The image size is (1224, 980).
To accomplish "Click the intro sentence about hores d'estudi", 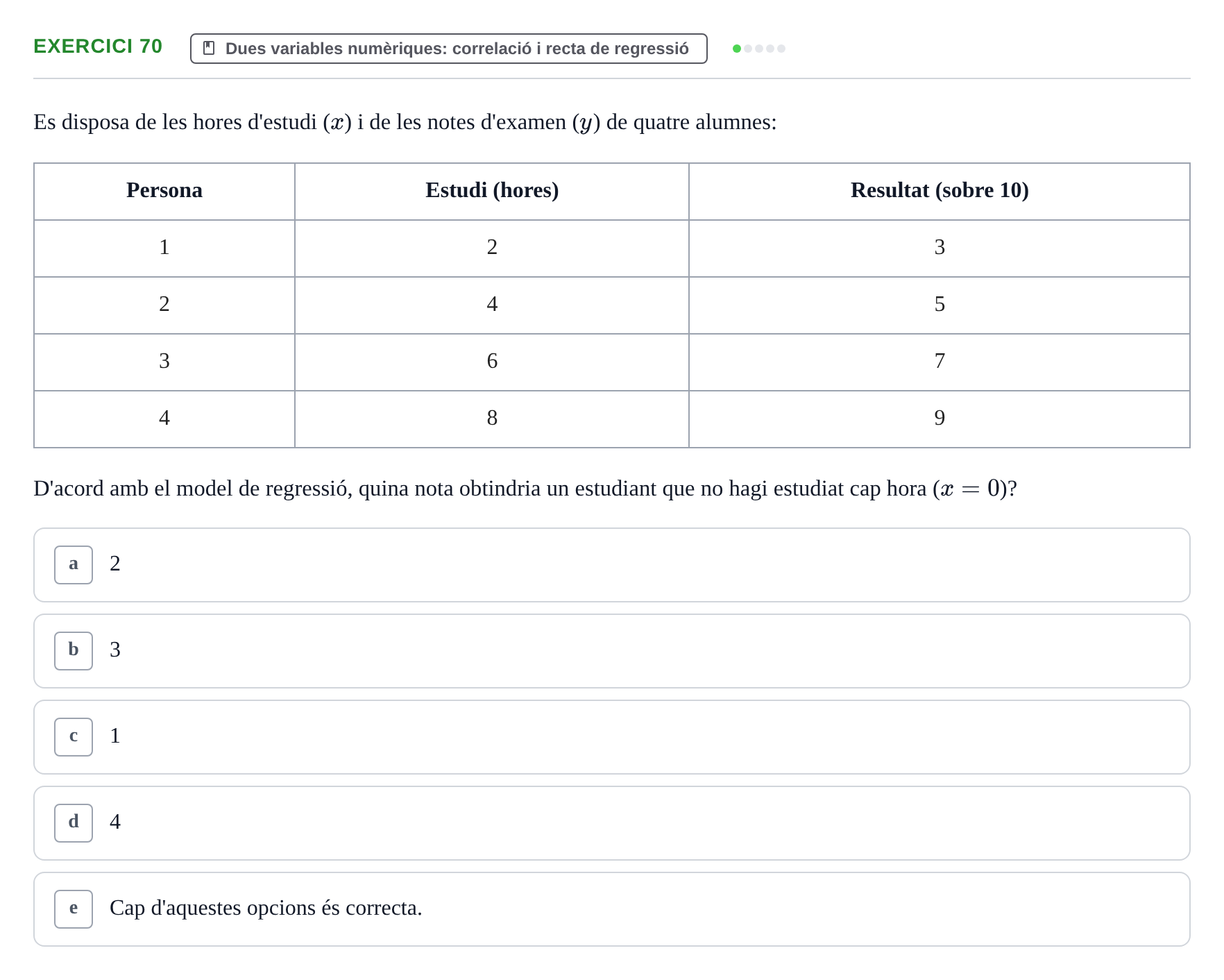I will coord(405,122).
